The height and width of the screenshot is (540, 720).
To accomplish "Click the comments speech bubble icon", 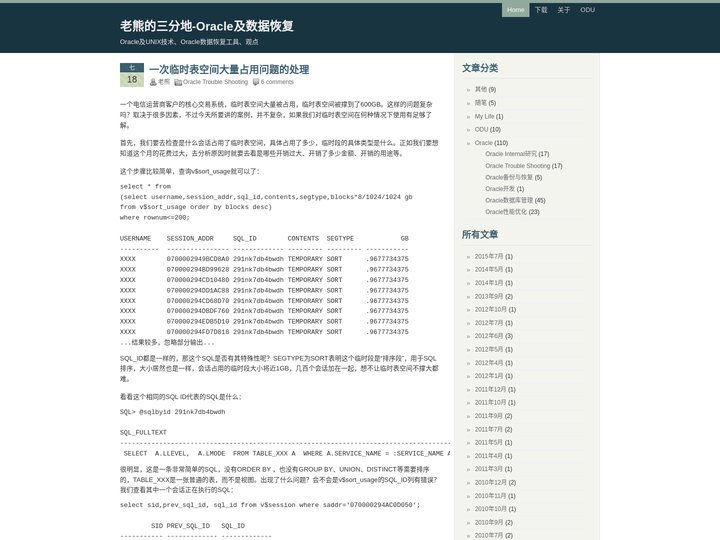I will [x=256, y=82].
